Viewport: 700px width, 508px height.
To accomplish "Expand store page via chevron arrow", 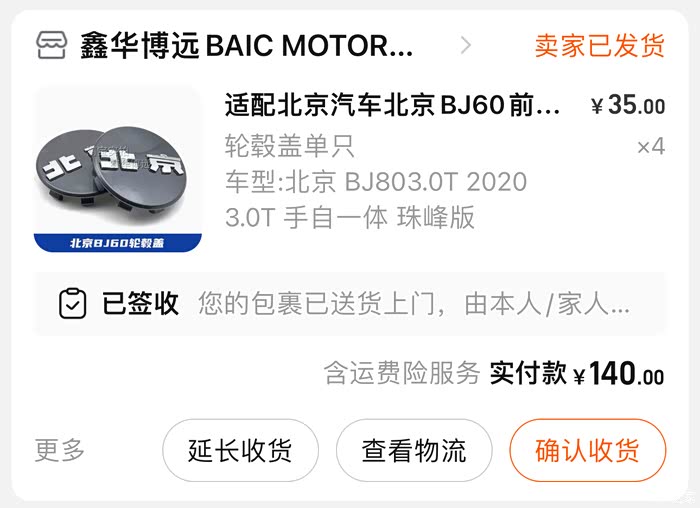I will (466, 45).
